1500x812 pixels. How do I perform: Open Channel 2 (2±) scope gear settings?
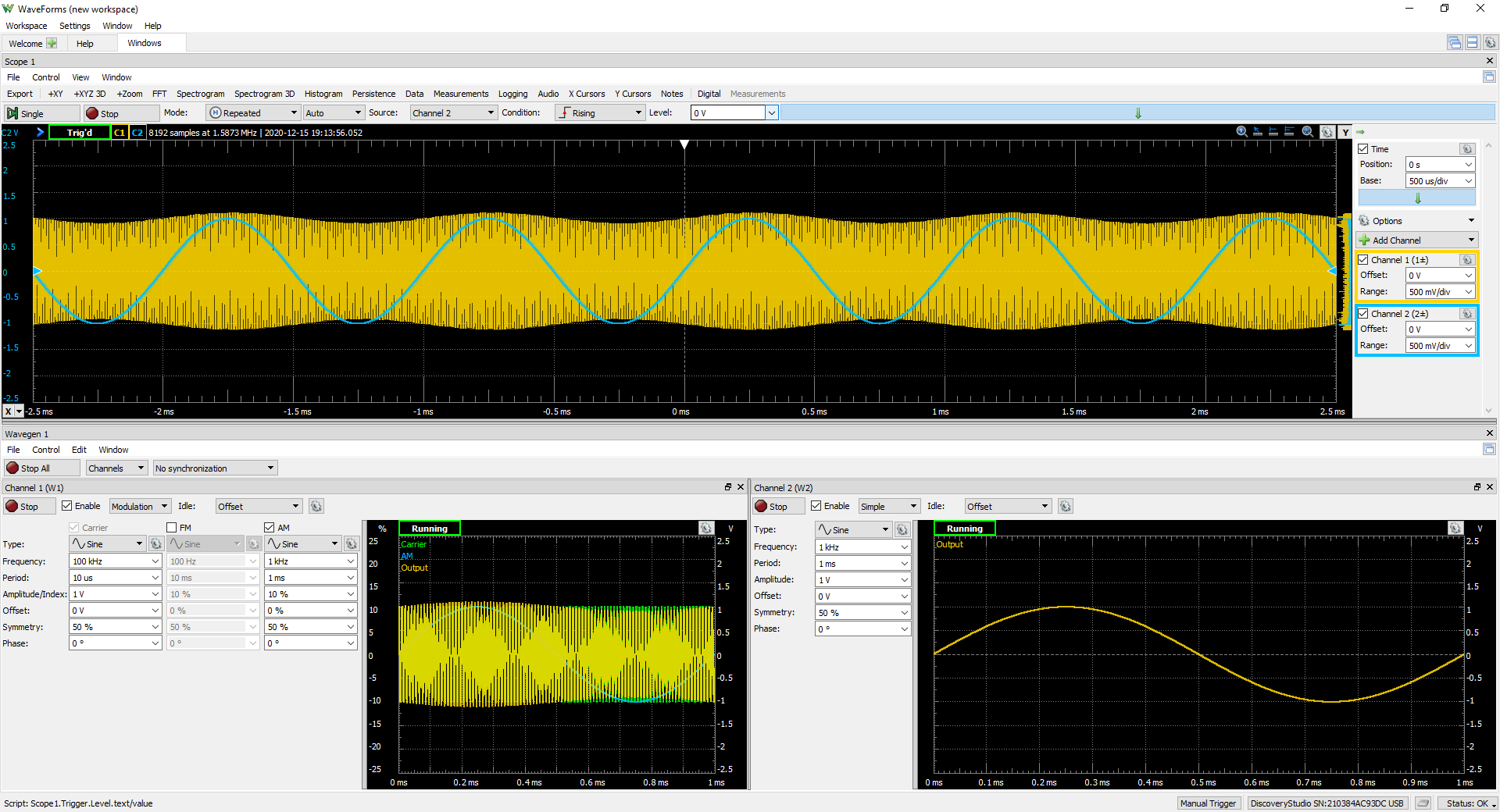tap(1466, 314)
